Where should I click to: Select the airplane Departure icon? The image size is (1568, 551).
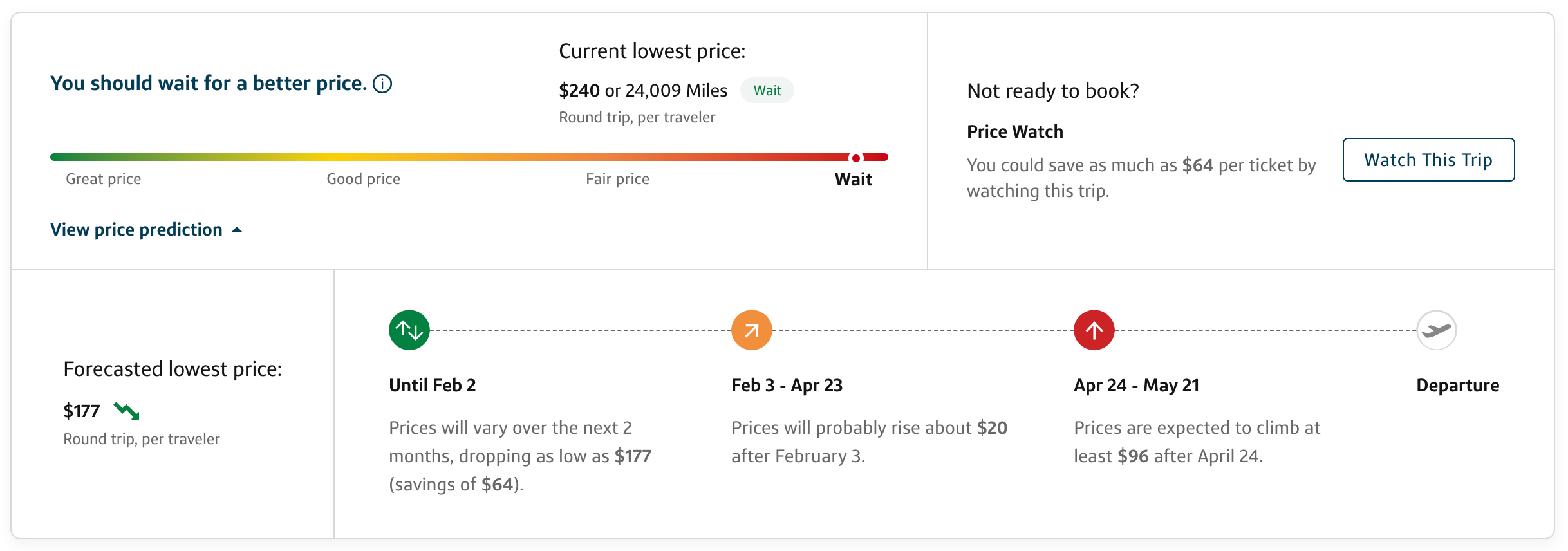[x=1436, y=330]
